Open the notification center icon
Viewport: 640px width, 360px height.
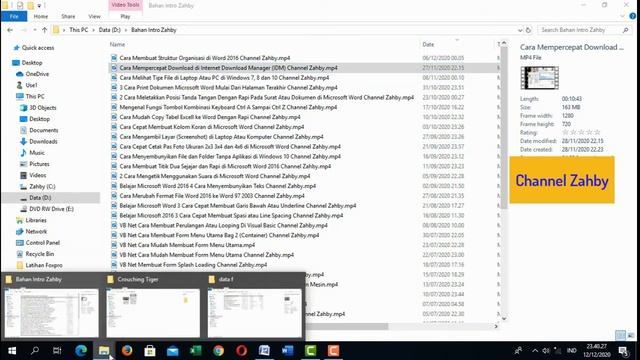(623, 351)
